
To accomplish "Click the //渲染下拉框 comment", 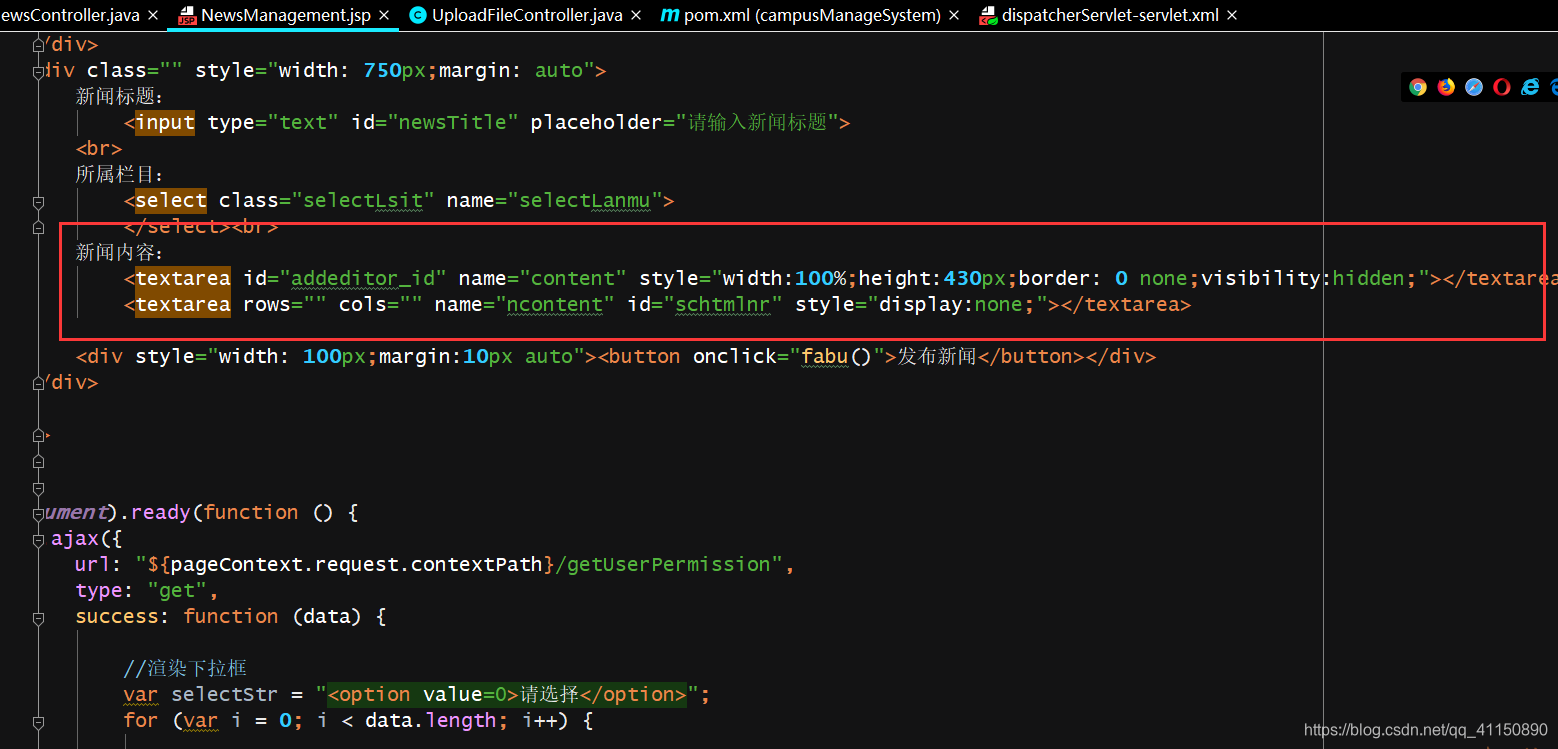I will point(185,669).
